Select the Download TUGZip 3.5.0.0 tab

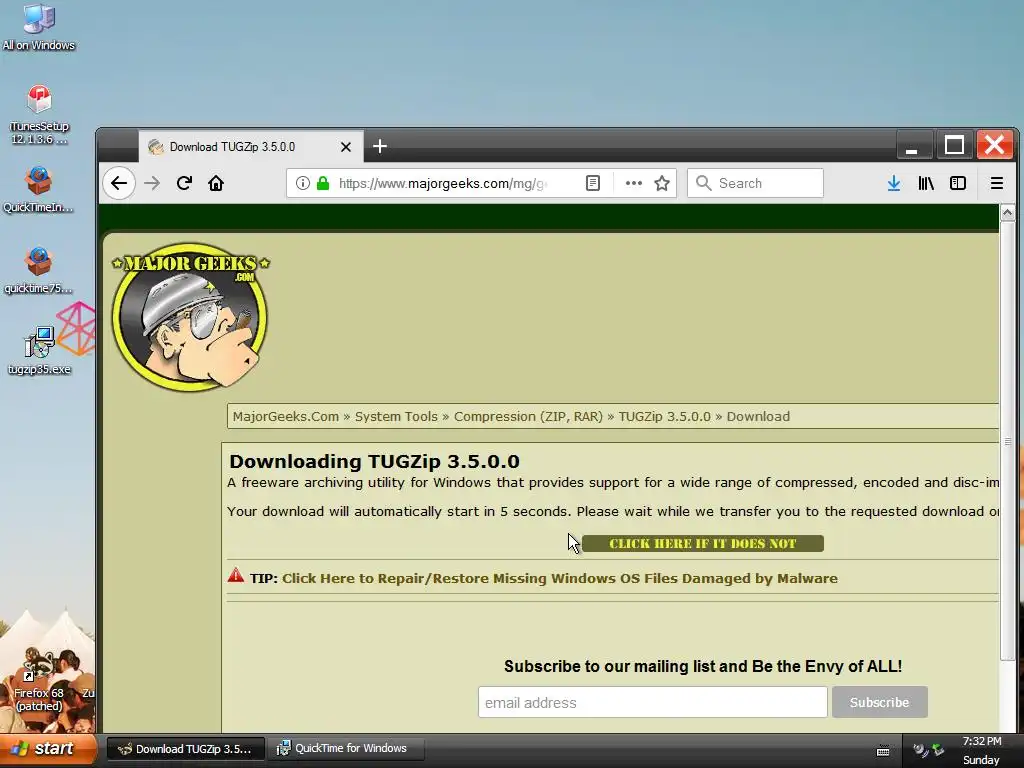click(251, 146)
